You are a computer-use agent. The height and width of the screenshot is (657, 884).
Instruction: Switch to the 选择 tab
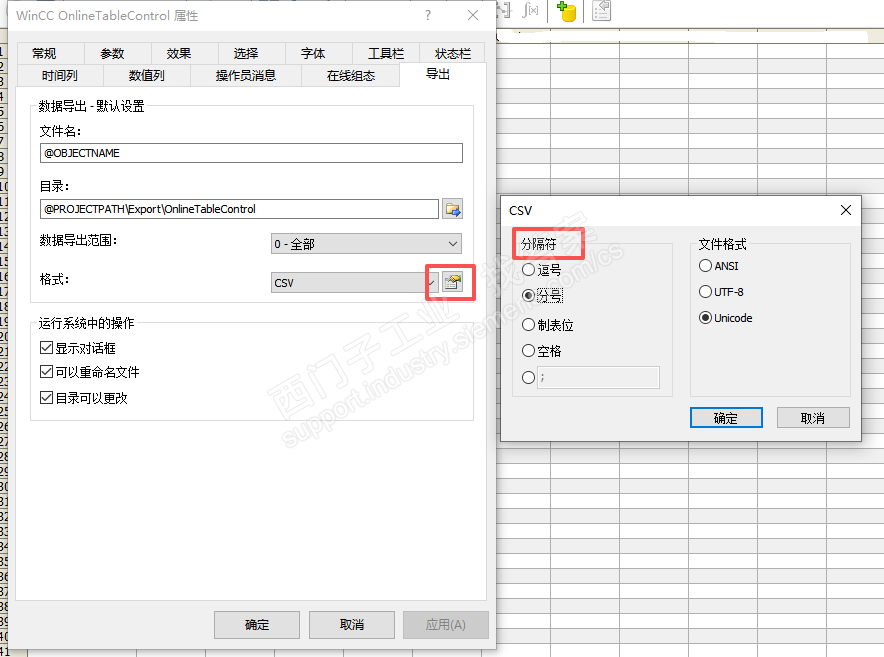coord(251,54)
